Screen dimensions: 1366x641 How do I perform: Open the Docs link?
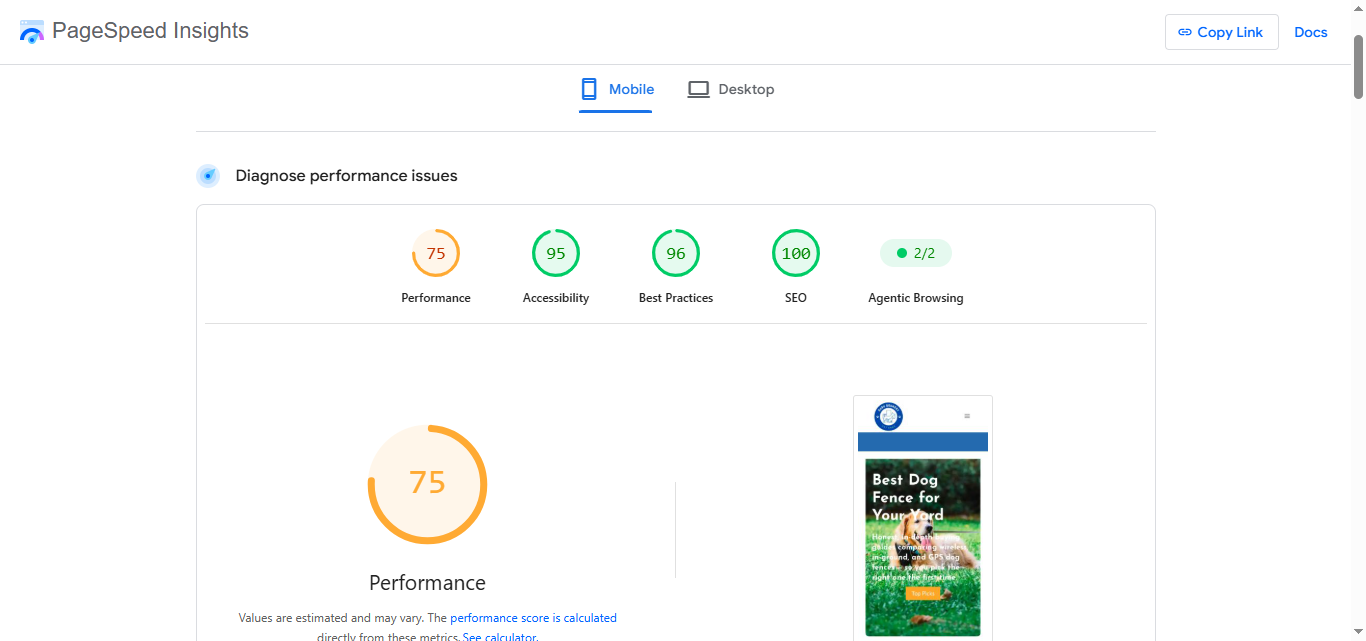click(x=1311, y=32)
